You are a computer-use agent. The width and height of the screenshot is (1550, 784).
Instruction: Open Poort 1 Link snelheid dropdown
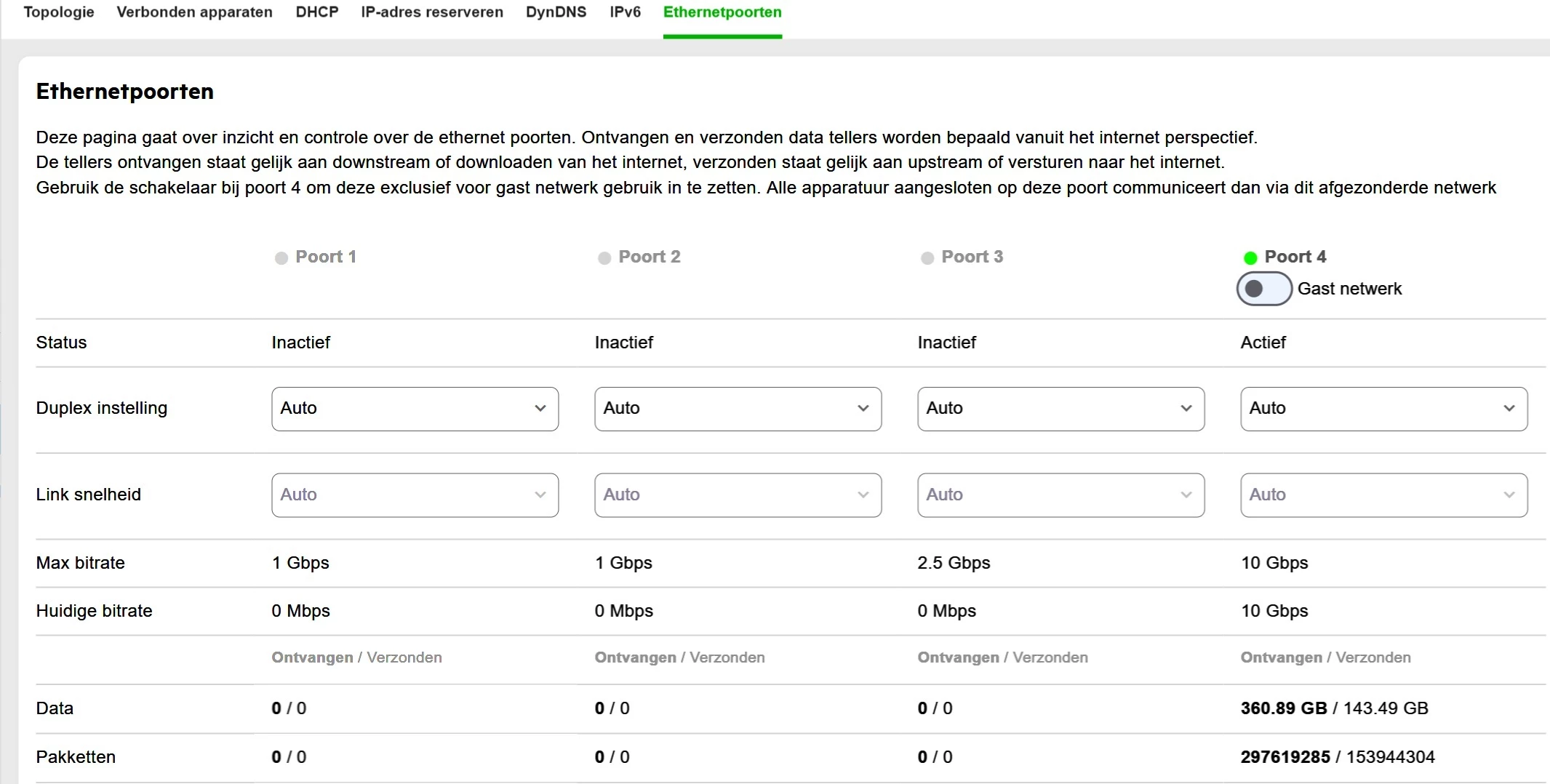(415, 495)
